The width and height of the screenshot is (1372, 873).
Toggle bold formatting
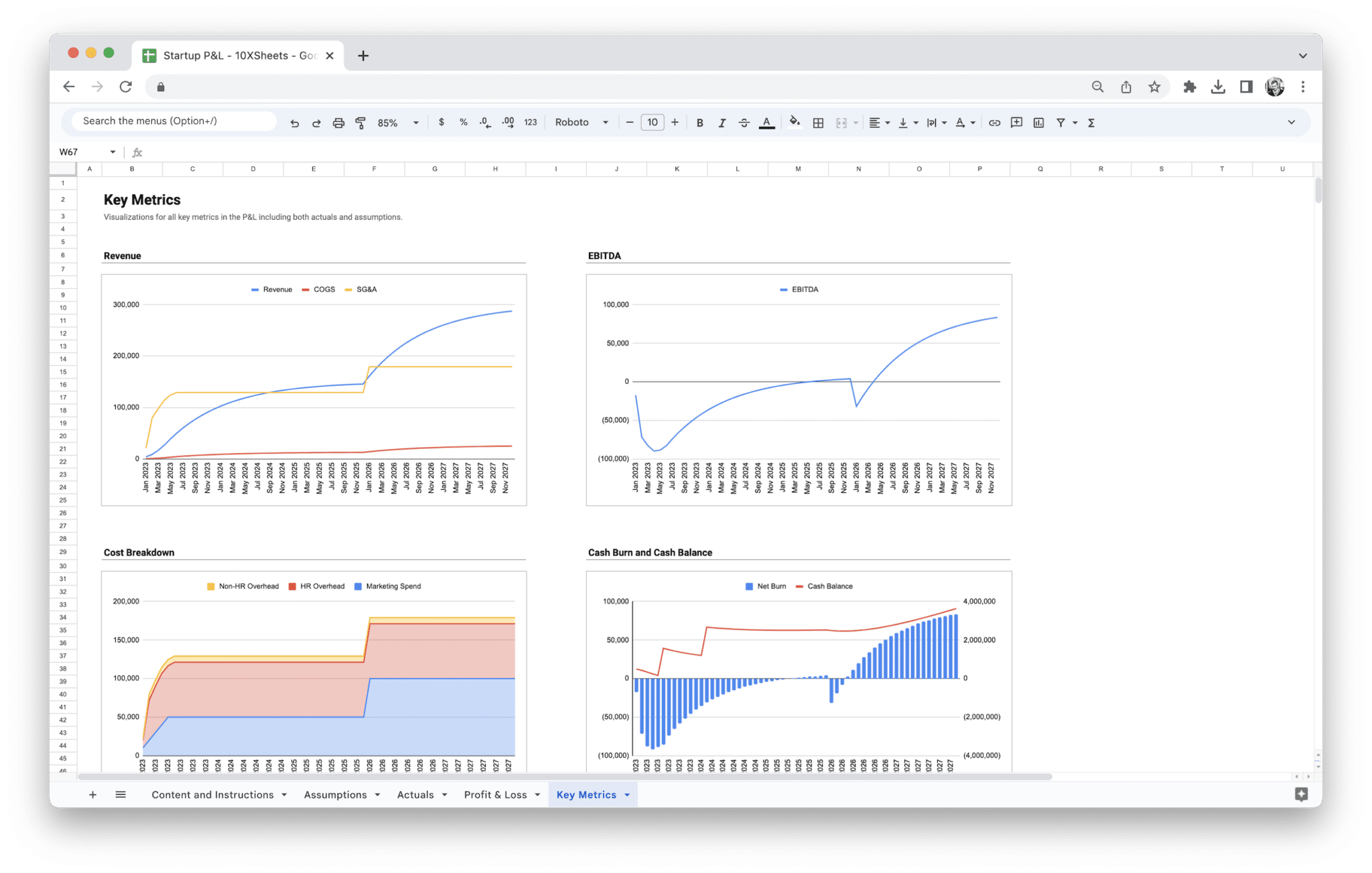point(699,123)
